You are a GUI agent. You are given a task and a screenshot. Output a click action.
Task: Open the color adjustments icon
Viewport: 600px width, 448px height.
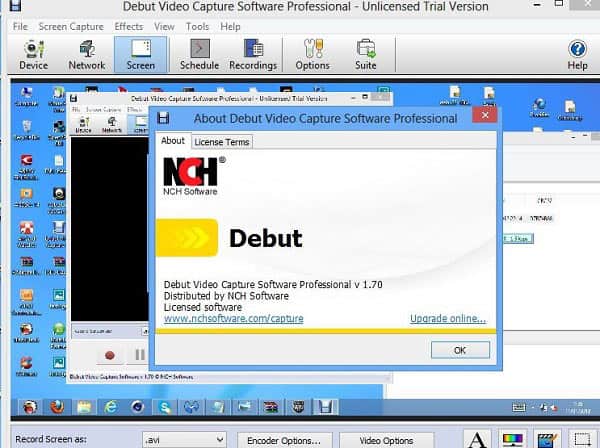pyautogui.click(x=512, y=439)
